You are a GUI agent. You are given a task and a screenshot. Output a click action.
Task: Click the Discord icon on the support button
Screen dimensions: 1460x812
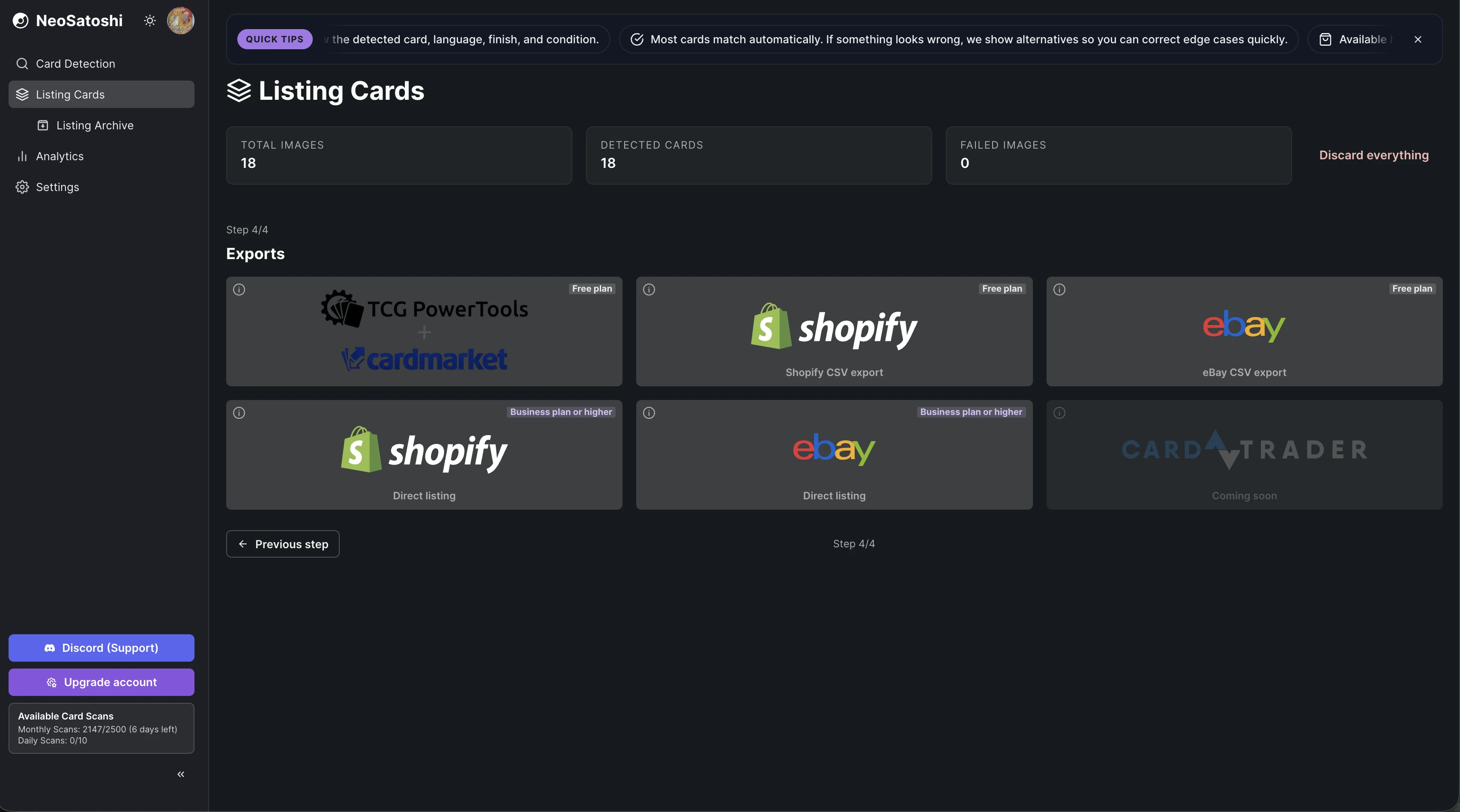(50, 648)
